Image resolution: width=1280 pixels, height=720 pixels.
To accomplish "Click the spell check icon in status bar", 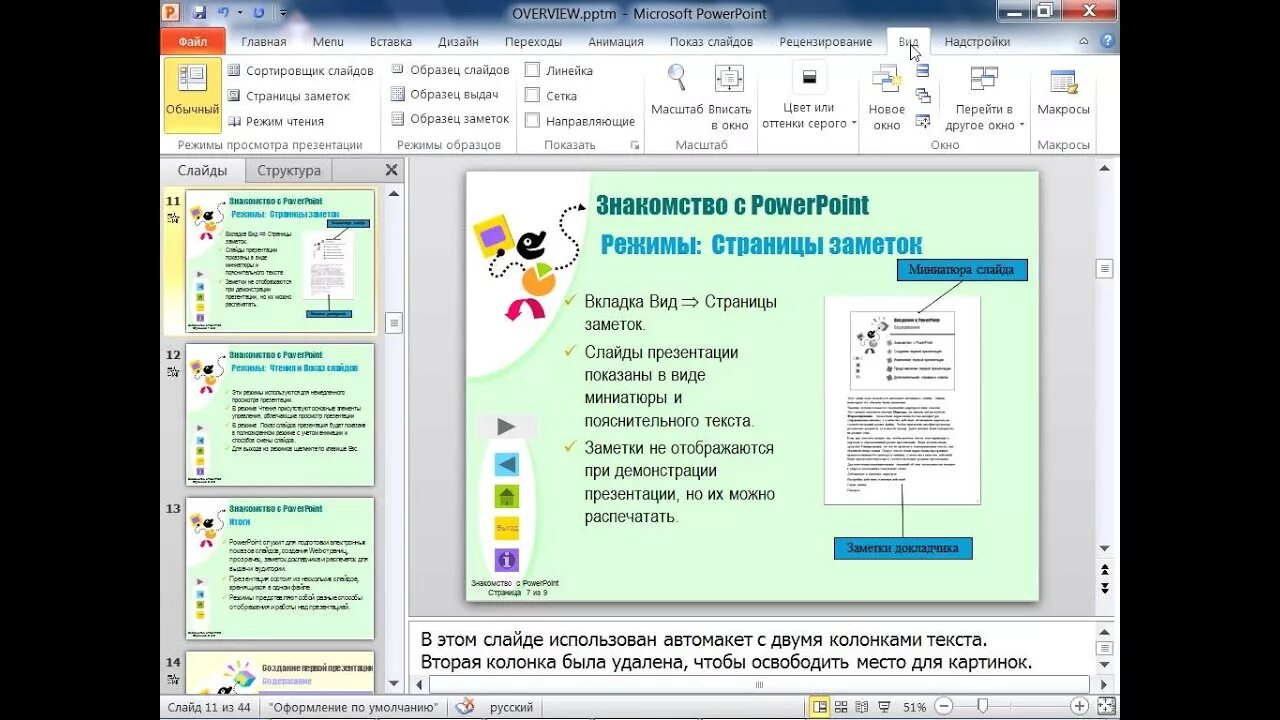I will [x=464, y=707].
